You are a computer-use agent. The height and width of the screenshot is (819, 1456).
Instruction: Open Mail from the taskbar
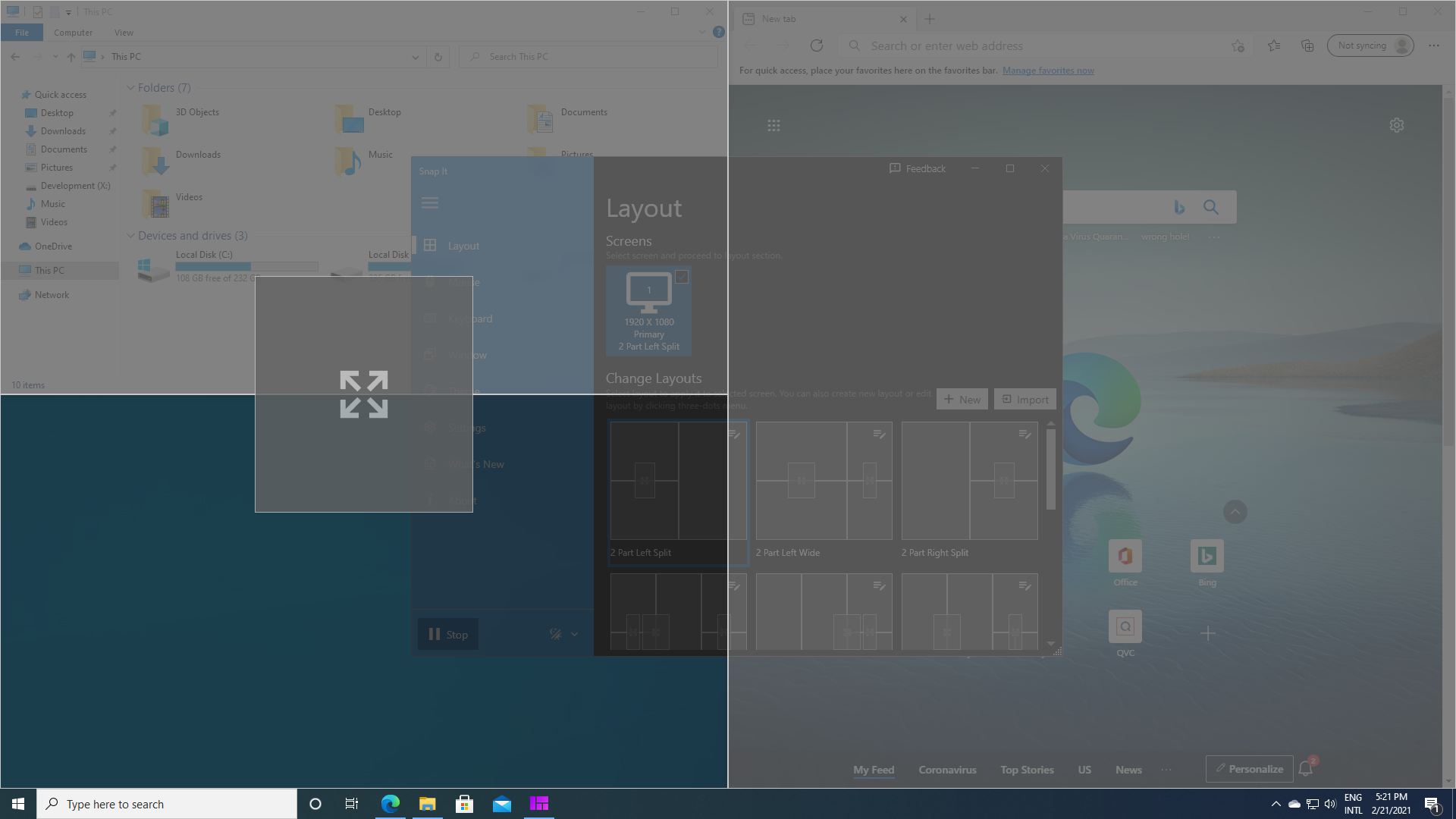point(501,803)
